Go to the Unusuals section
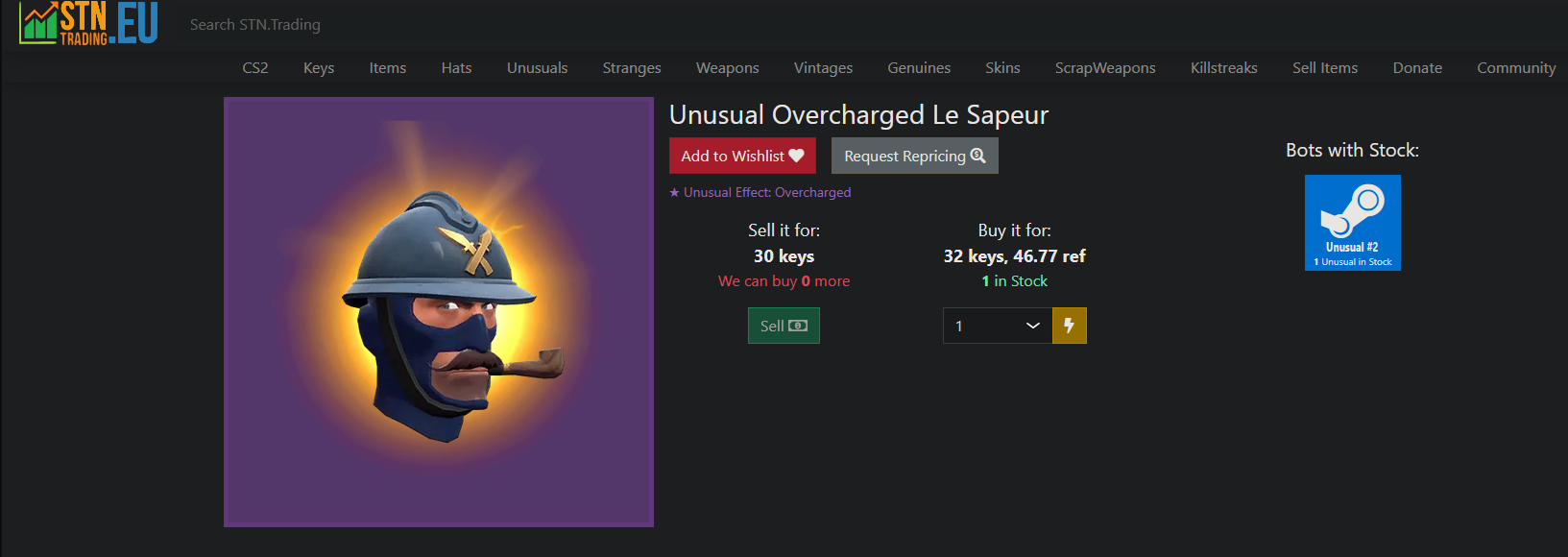This screenshot has width=1568, height=557. tap(538, 68)
